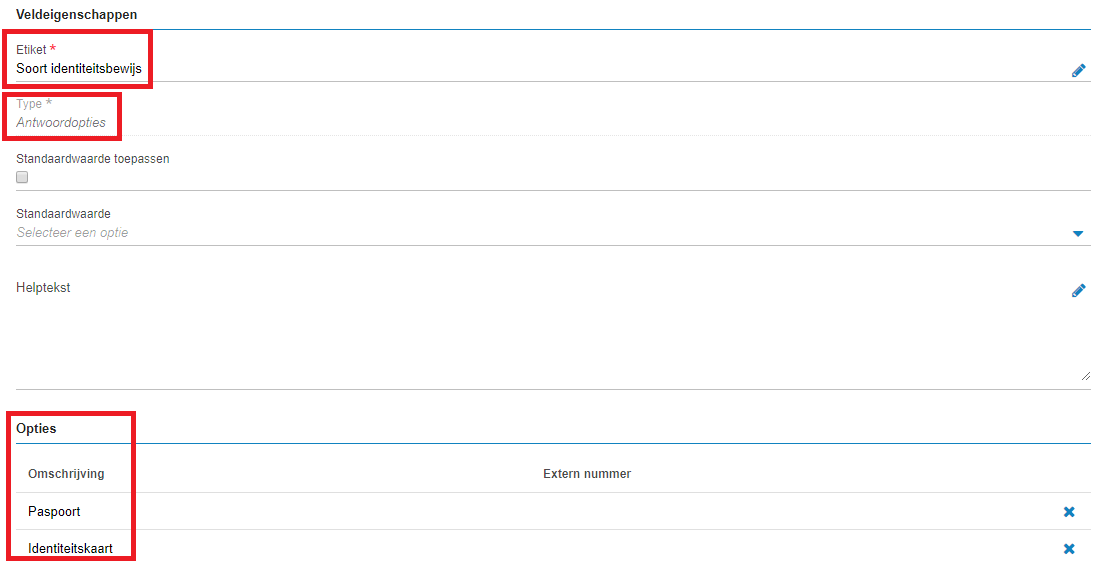Click the Veldeigenschappen section heading
Viewport: 1109px width, 563px height.
76,14
